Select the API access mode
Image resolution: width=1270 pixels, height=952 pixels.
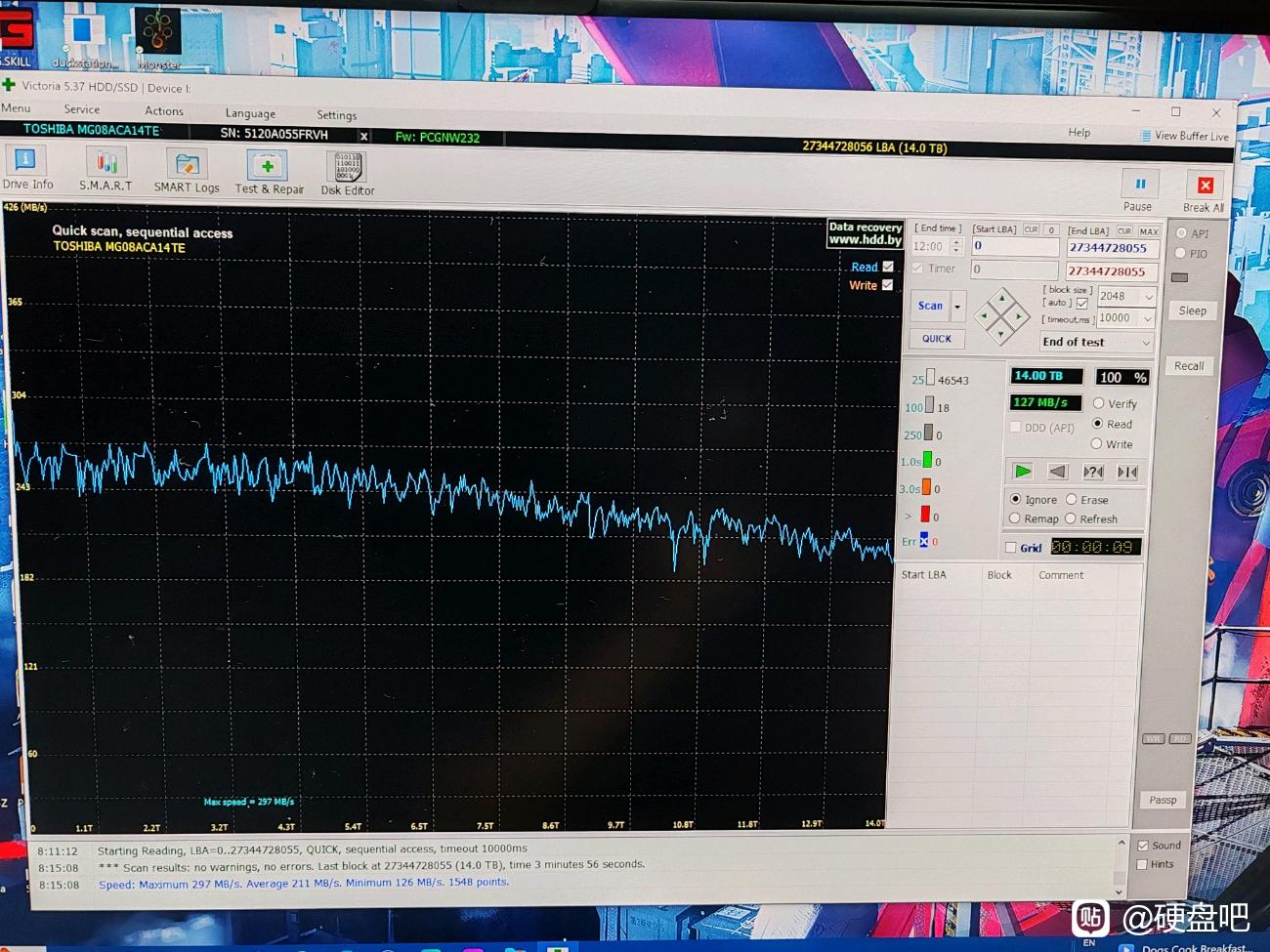1181,233
